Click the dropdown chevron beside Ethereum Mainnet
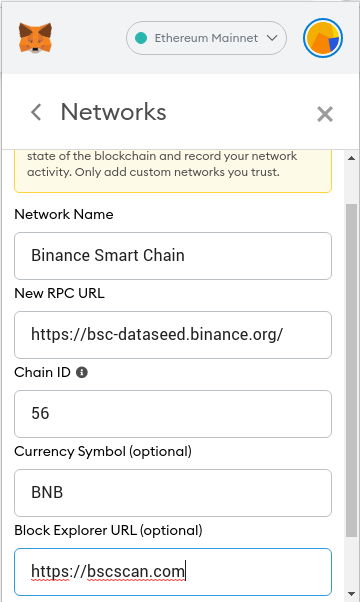Image resolution: width=360 pixels, height=602 pixels. [x=272, y=38]
